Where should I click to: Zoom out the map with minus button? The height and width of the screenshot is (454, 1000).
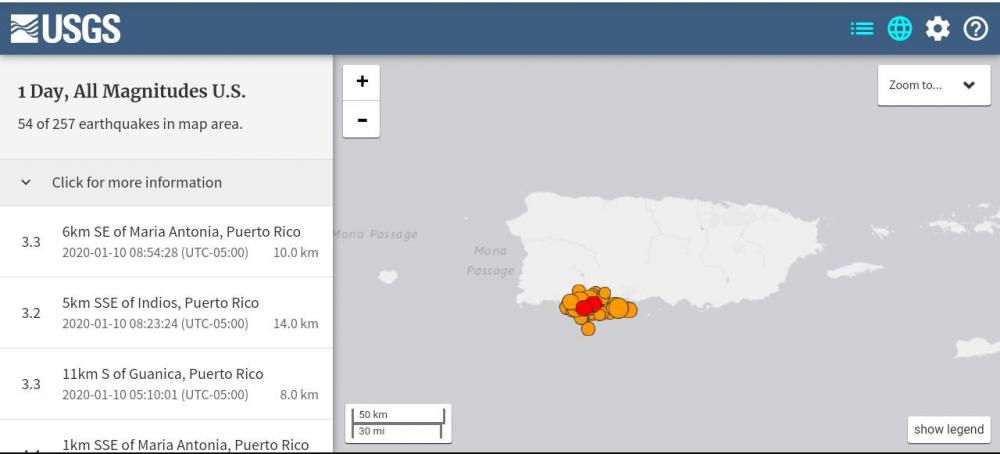coord(361,120)
